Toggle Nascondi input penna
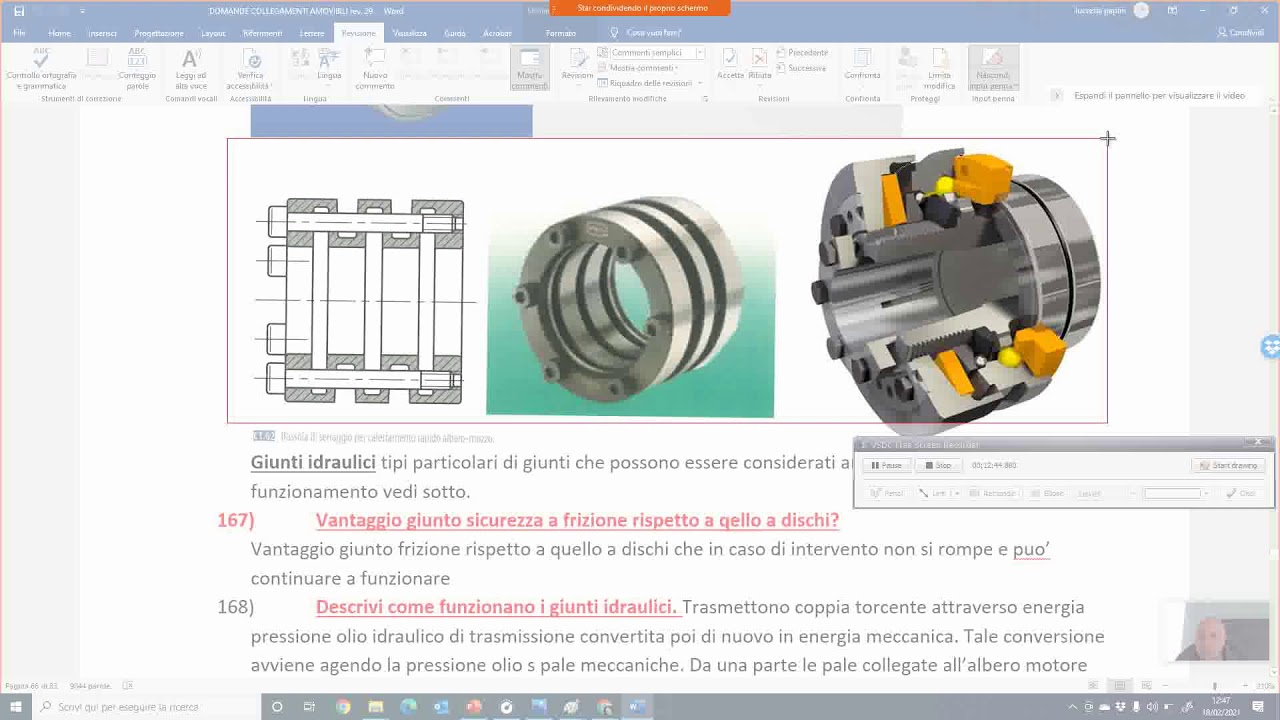1280x720 pixels. click(x=993, y=69)
